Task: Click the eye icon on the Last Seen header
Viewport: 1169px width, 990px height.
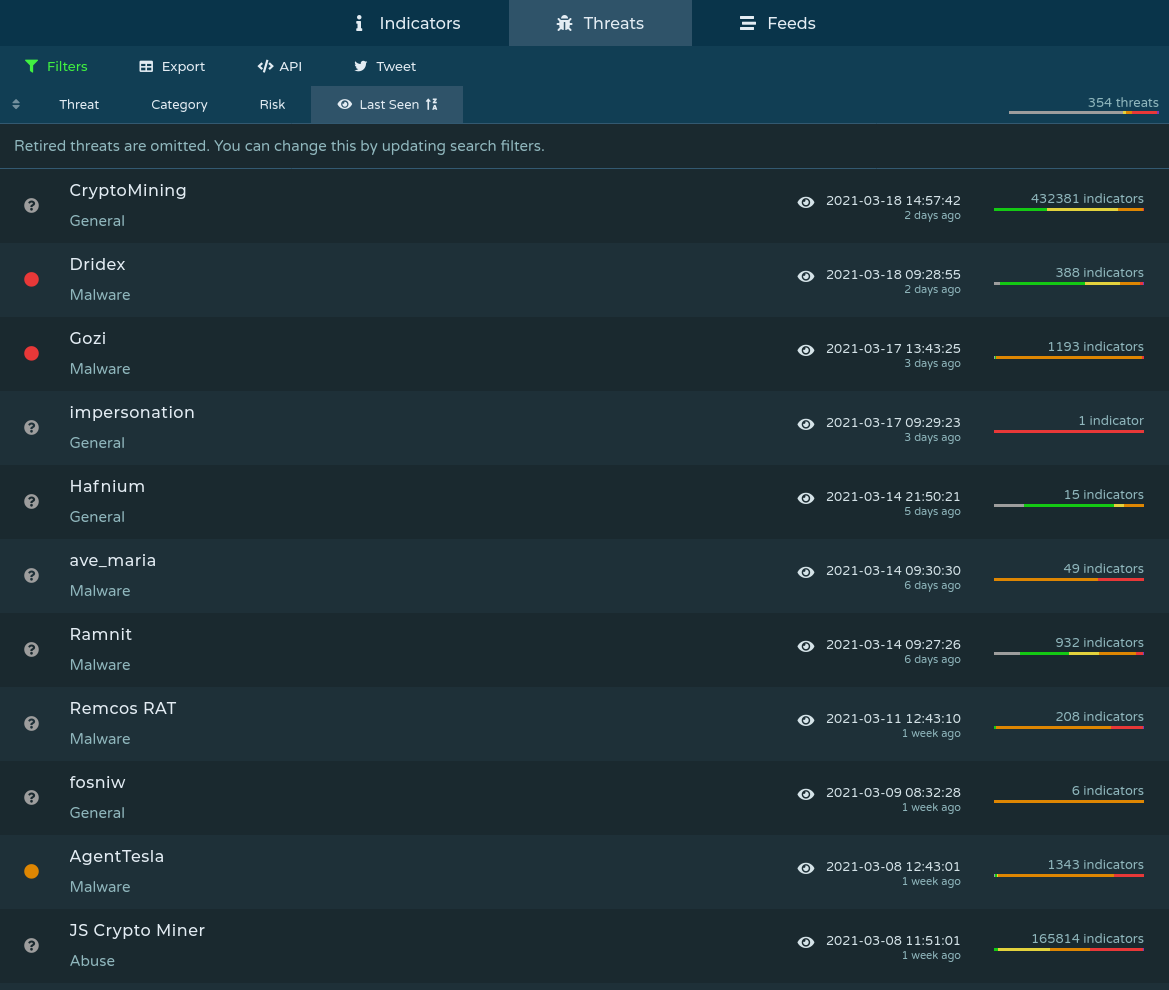Action: pos(345,104)
